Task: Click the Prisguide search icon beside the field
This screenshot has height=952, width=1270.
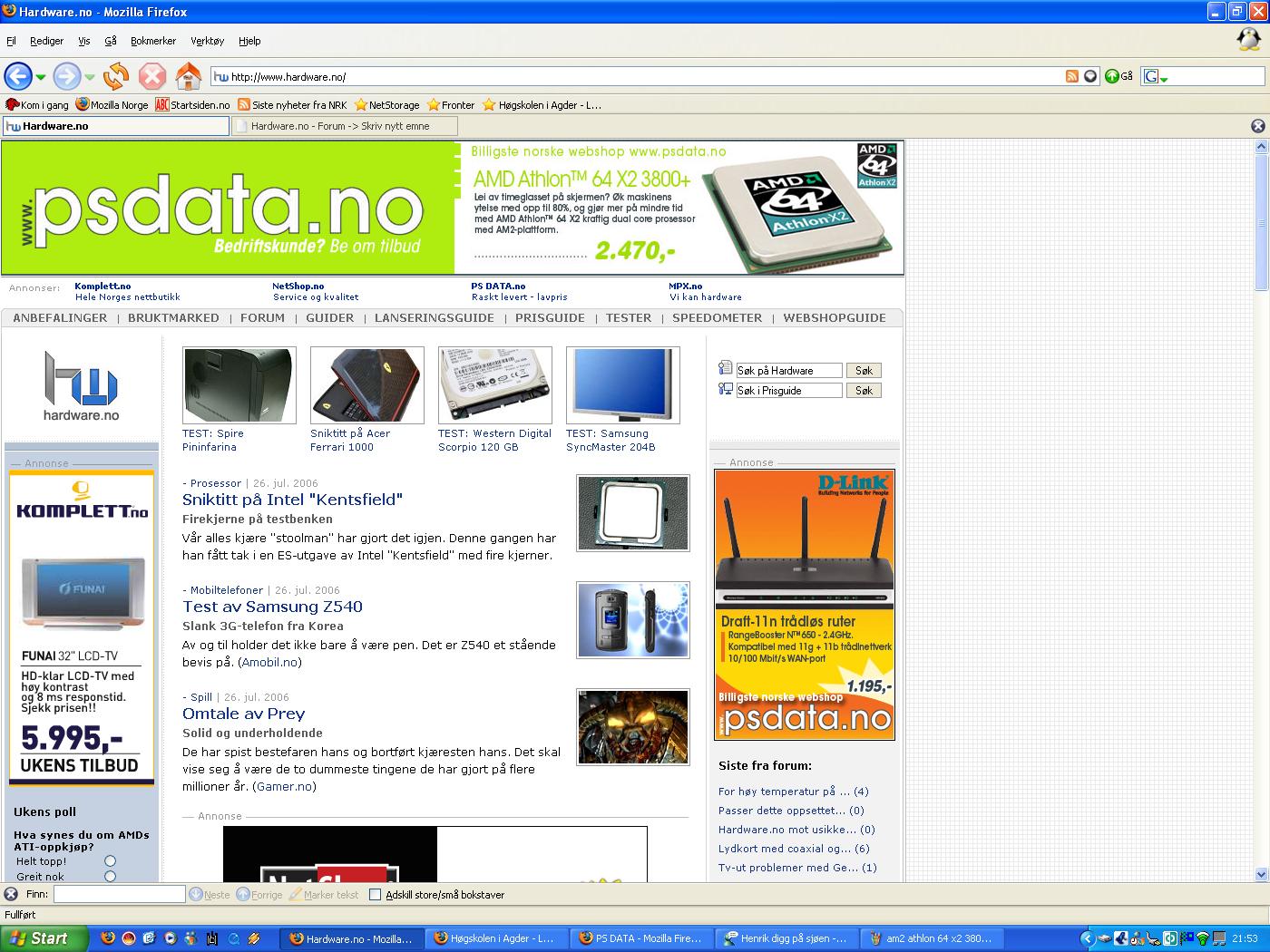Action: point(725,389)
